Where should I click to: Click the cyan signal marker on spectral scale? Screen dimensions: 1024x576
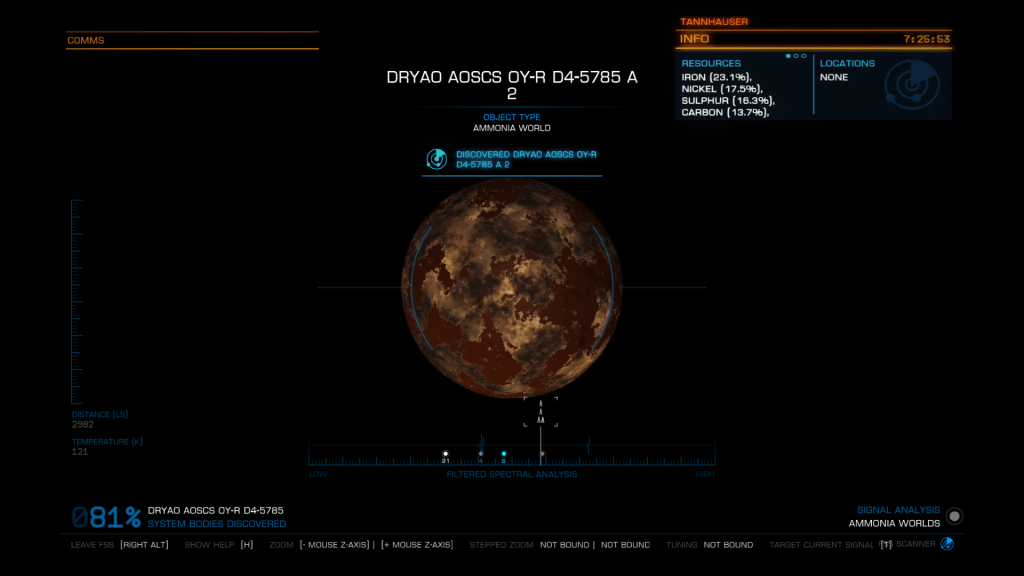click(504, 454)
